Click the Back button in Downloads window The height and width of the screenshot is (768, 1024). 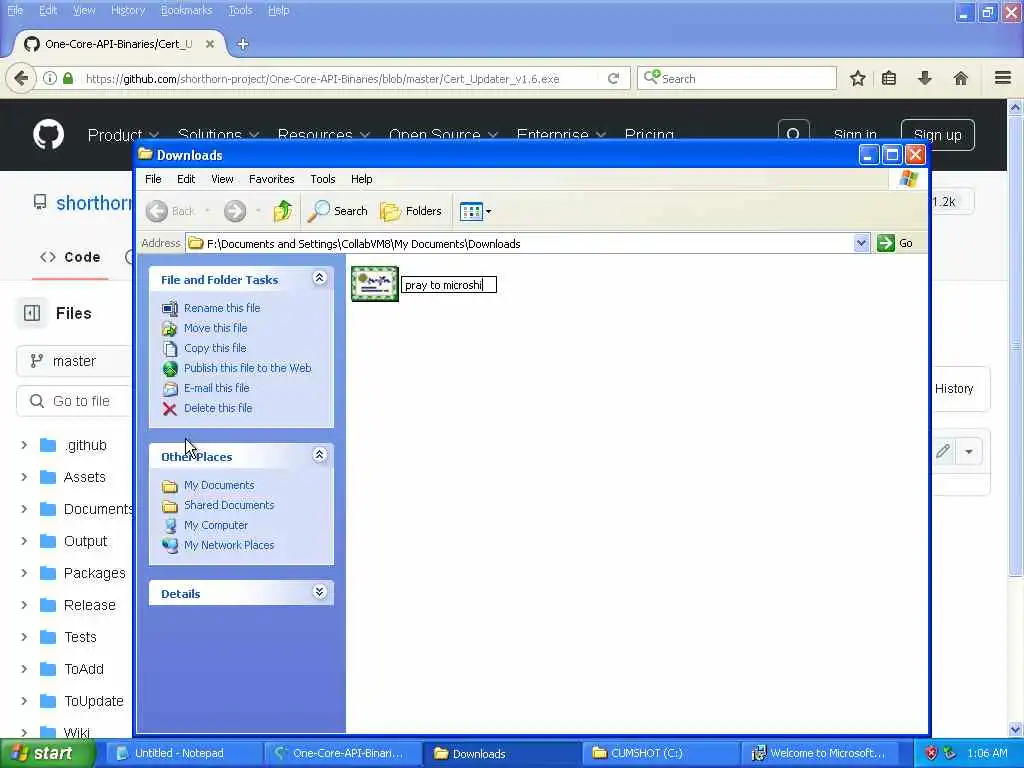171,211
